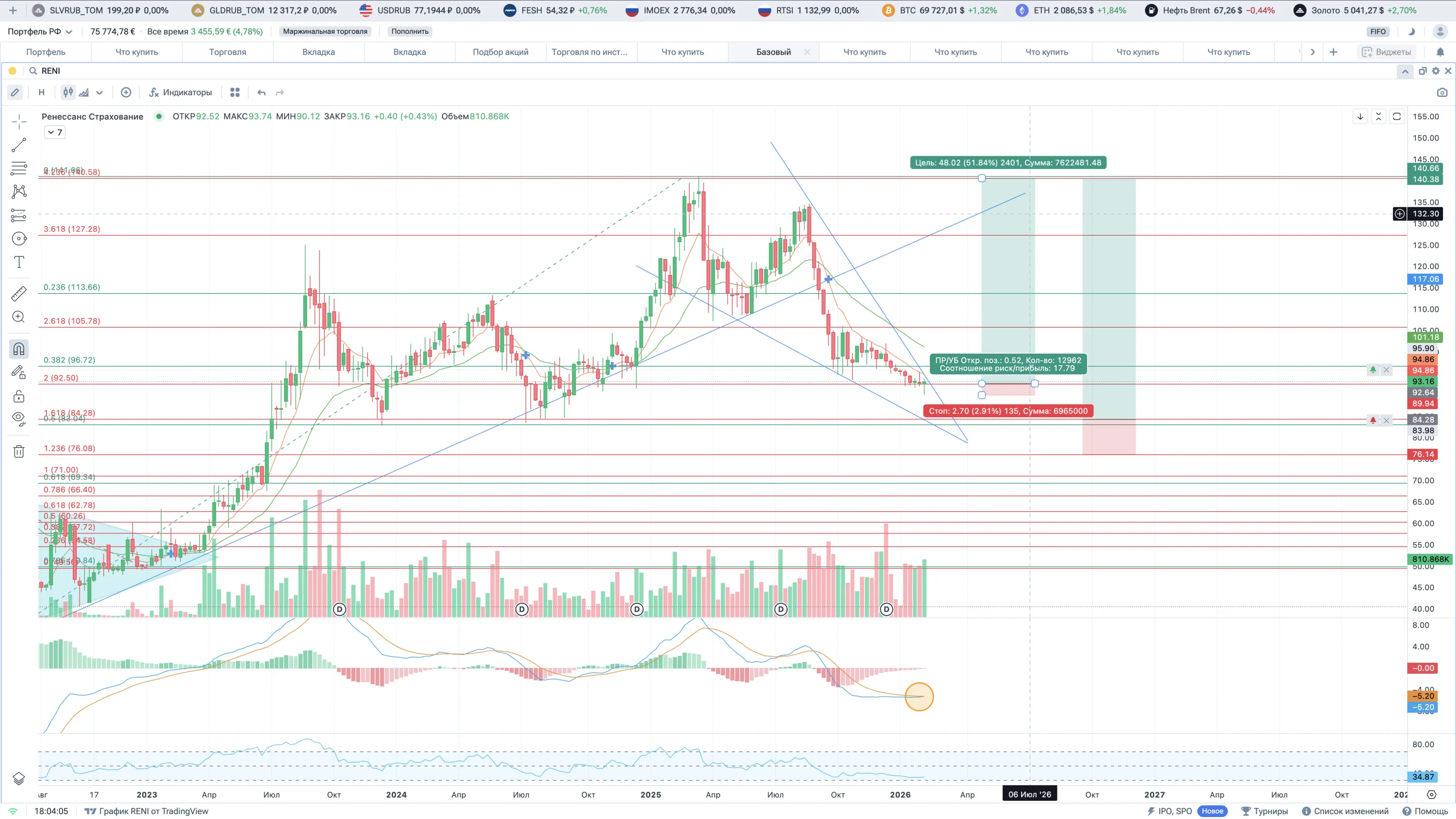Lock all drawing tools

coord(18,396)
